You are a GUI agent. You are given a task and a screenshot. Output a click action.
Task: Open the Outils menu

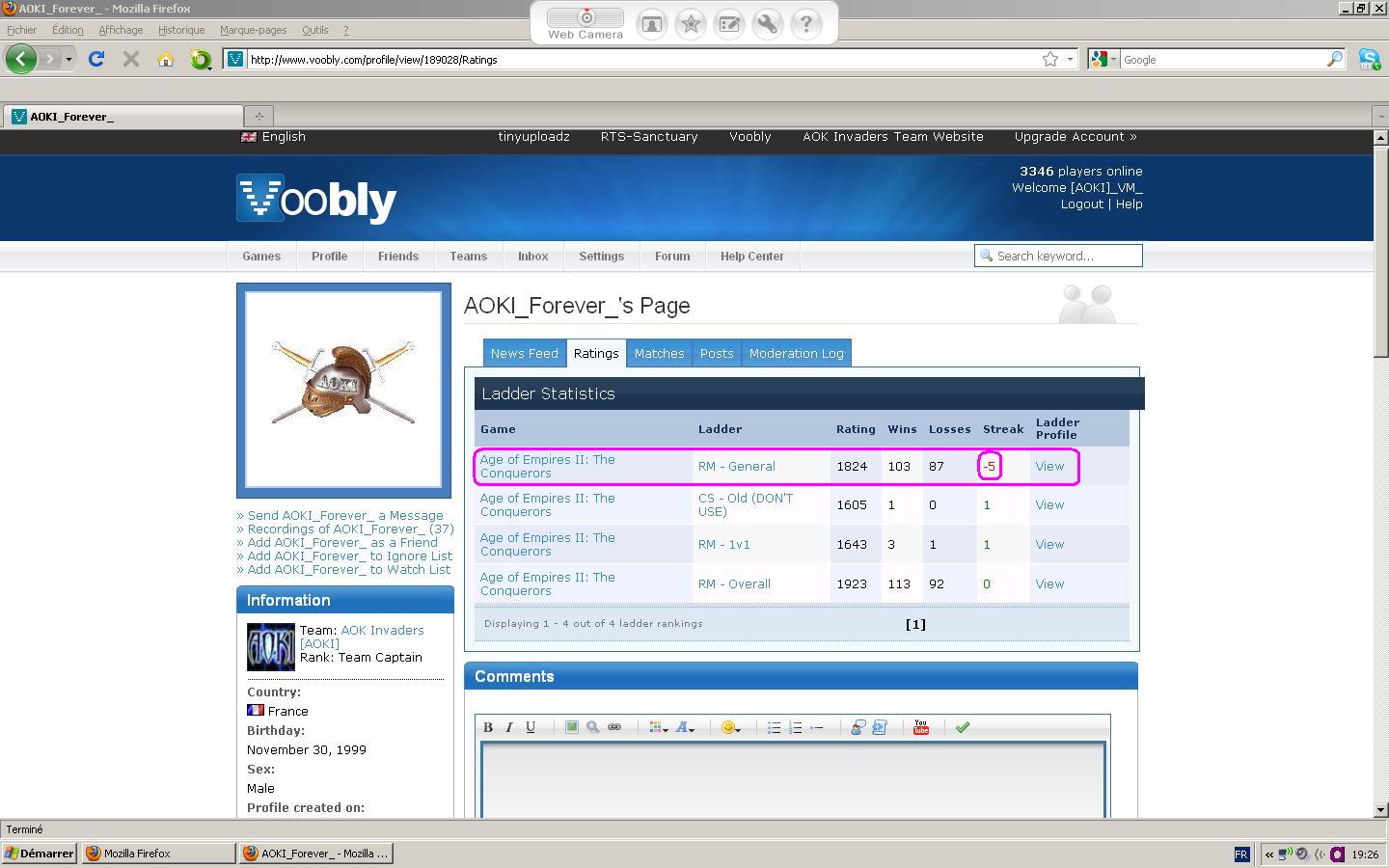[x=315, y=30]
